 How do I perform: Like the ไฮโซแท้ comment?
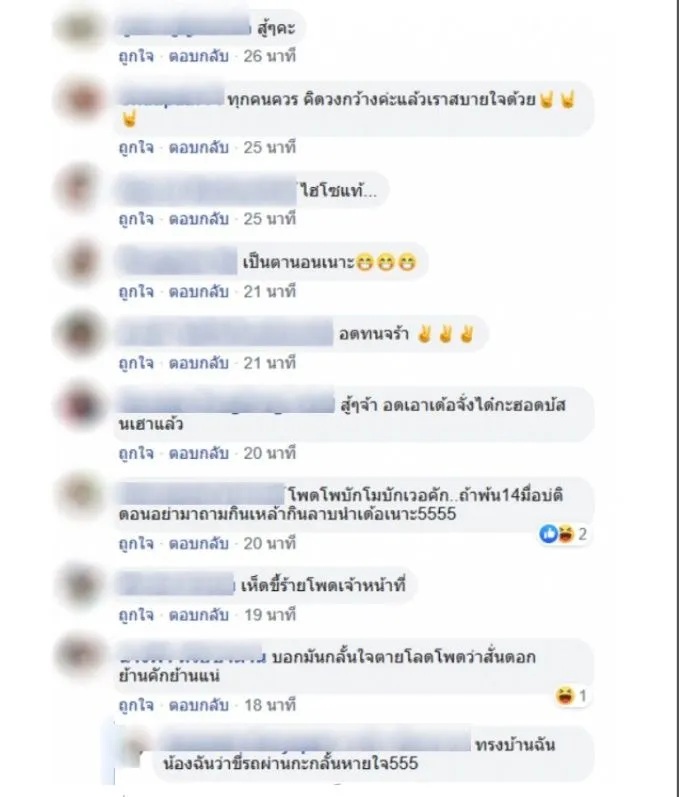coord(136,219)
